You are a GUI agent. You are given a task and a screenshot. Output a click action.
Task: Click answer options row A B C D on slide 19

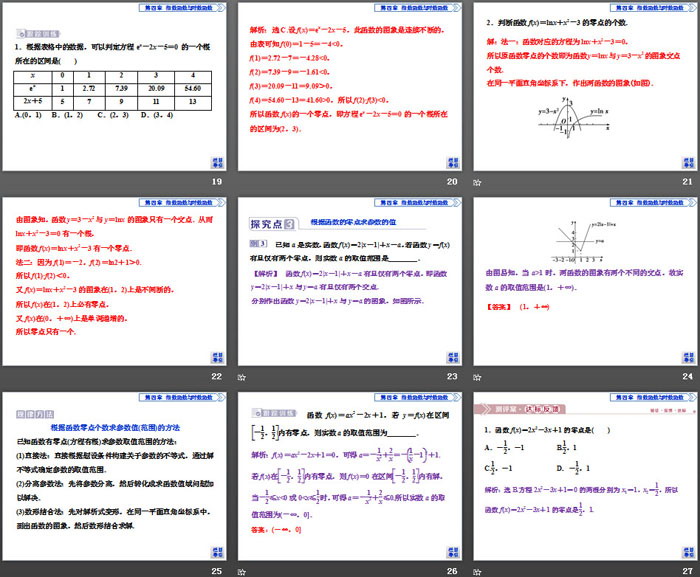point(94,115)
